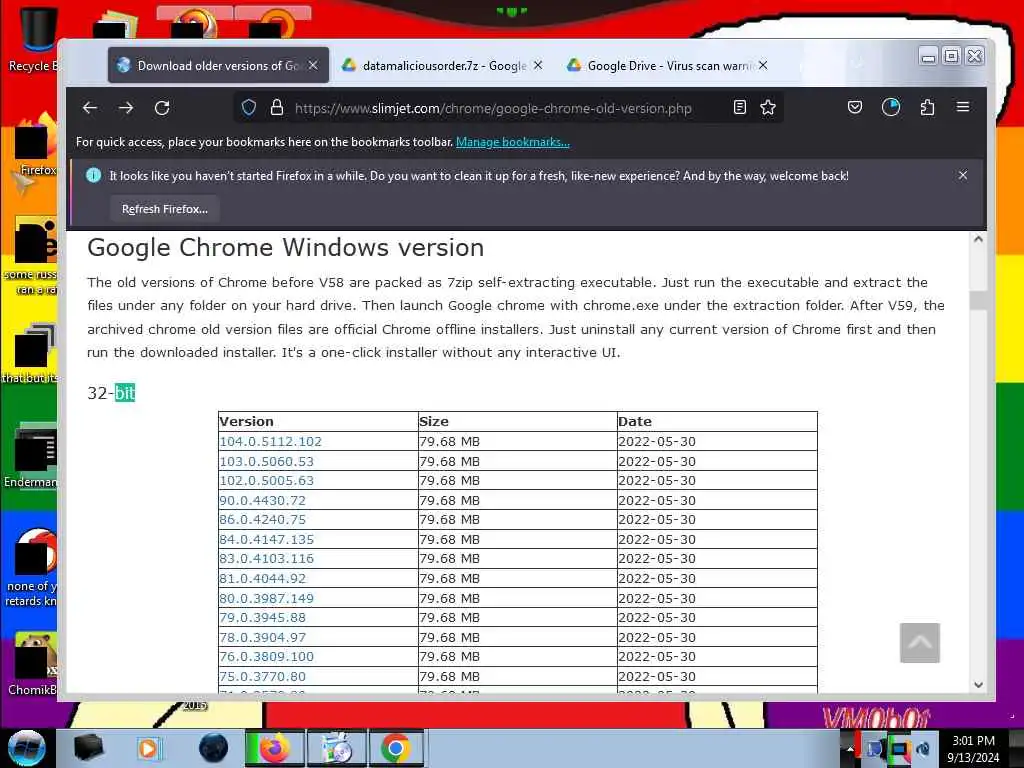Download Chrome version 79.0.3945.88

click(263, 618)
